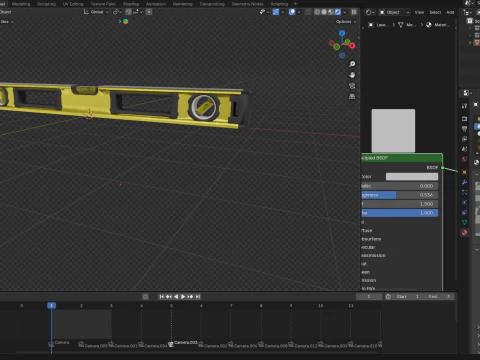
Task: Click the green BSDF output socket
Action: tap(443, 168)
